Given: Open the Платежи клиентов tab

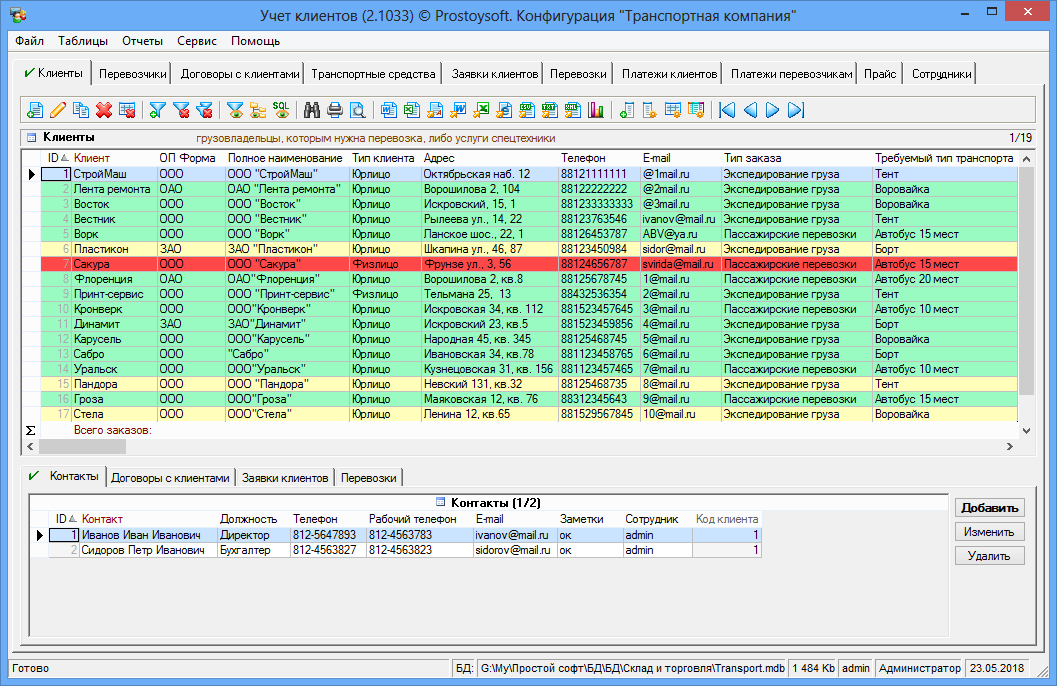Looking at the screenshot, I should (x=669, y=74).
